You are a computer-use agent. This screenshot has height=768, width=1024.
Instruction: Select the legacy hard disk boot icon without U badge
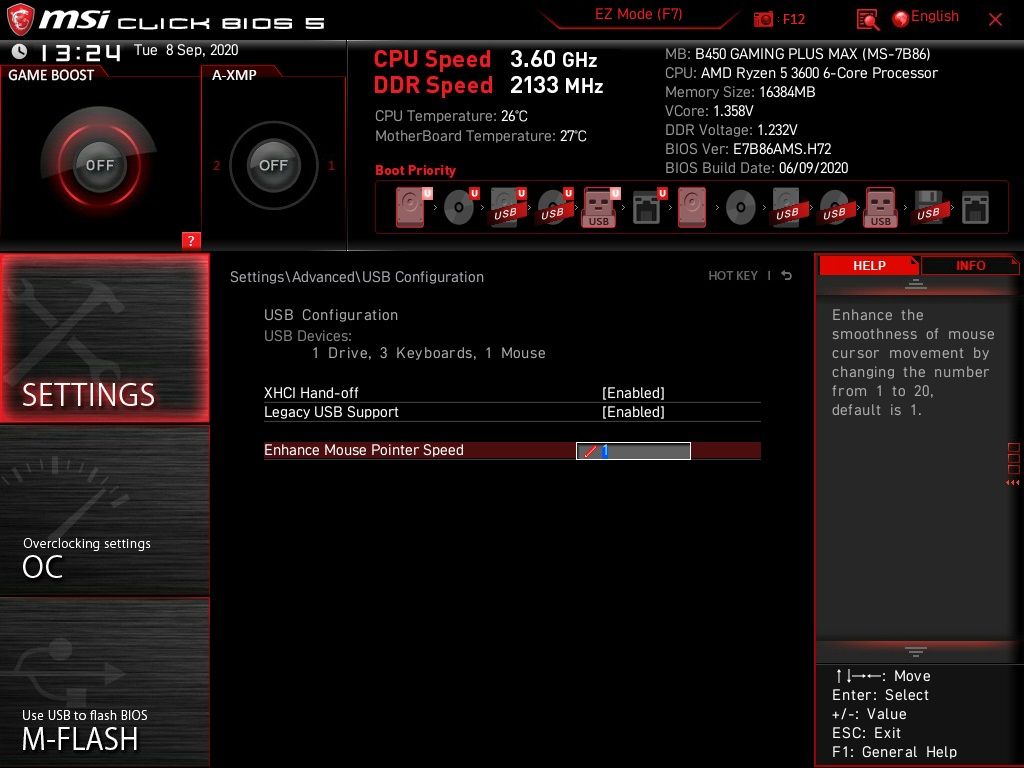pos(692,208)
